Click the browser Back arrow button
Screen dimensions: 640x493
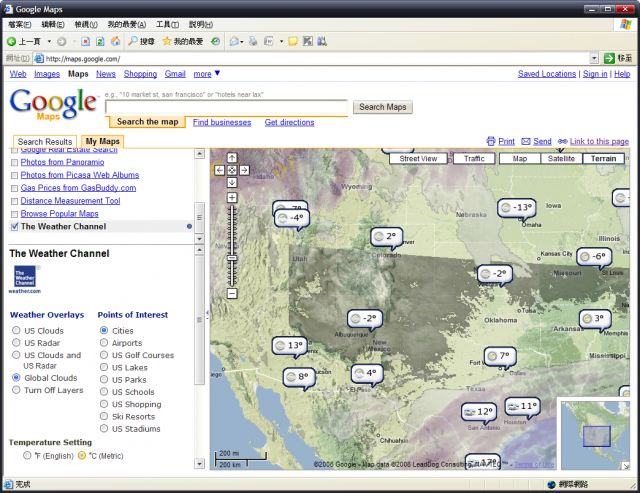[x=11, y=41]
